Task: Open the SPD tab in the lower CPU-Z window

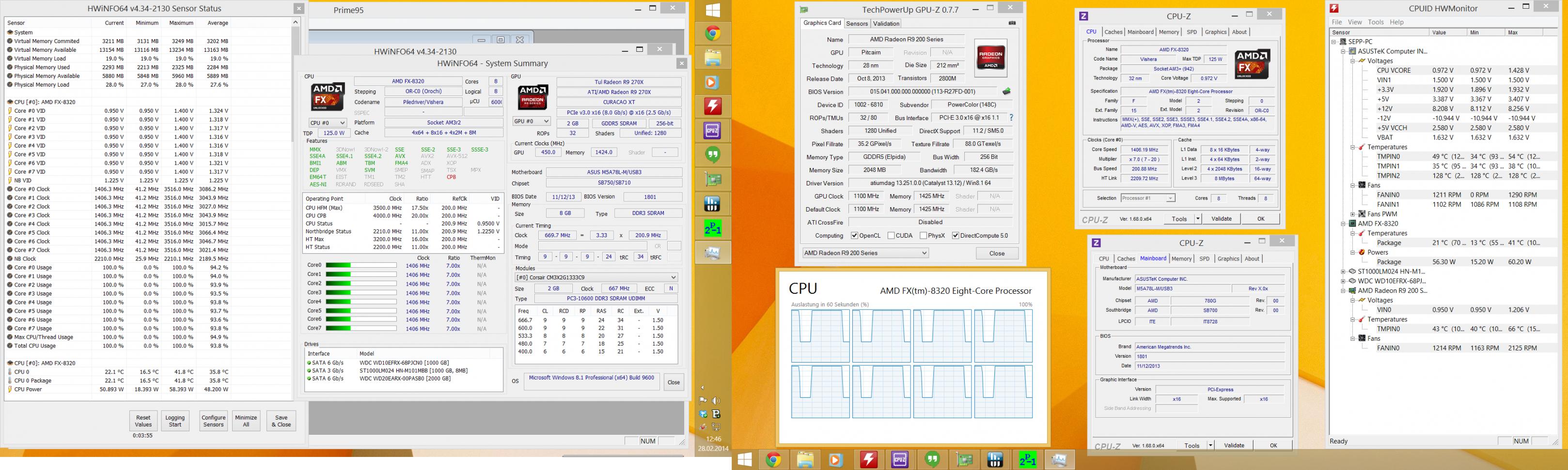Action: coord(1204,259)
